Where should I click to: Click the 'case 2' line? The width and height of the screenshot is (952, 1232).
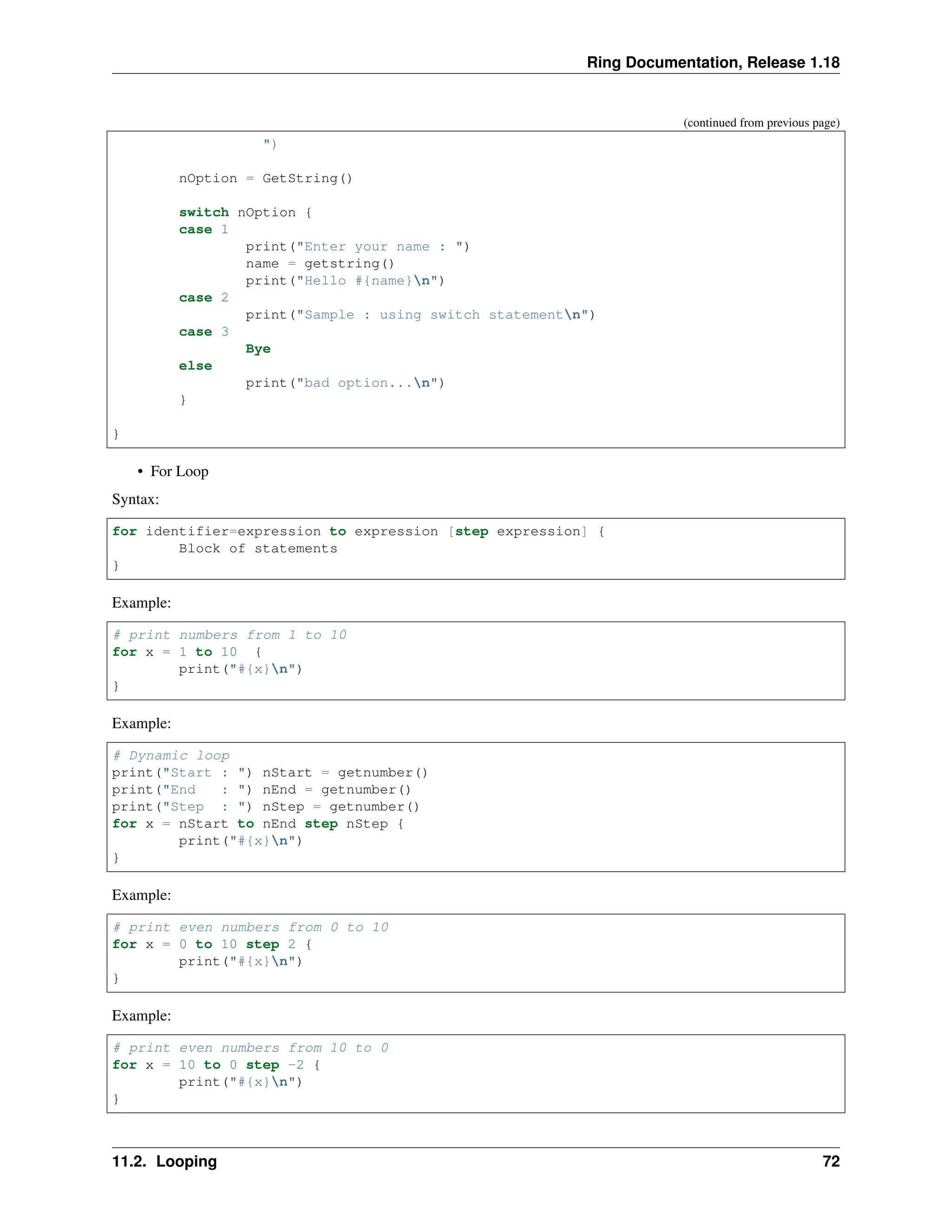(204, 298)
